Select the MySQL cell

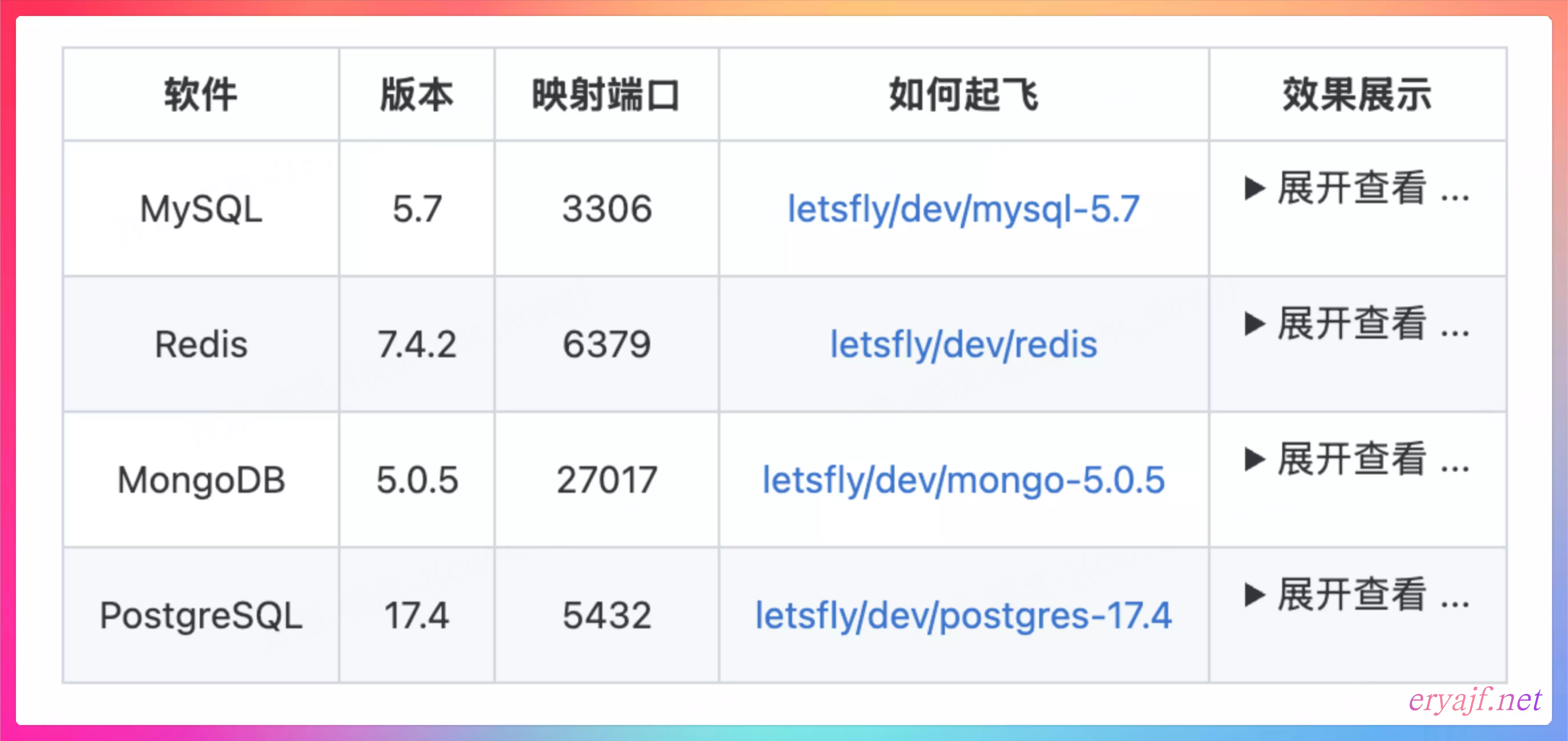coord(201,209)
